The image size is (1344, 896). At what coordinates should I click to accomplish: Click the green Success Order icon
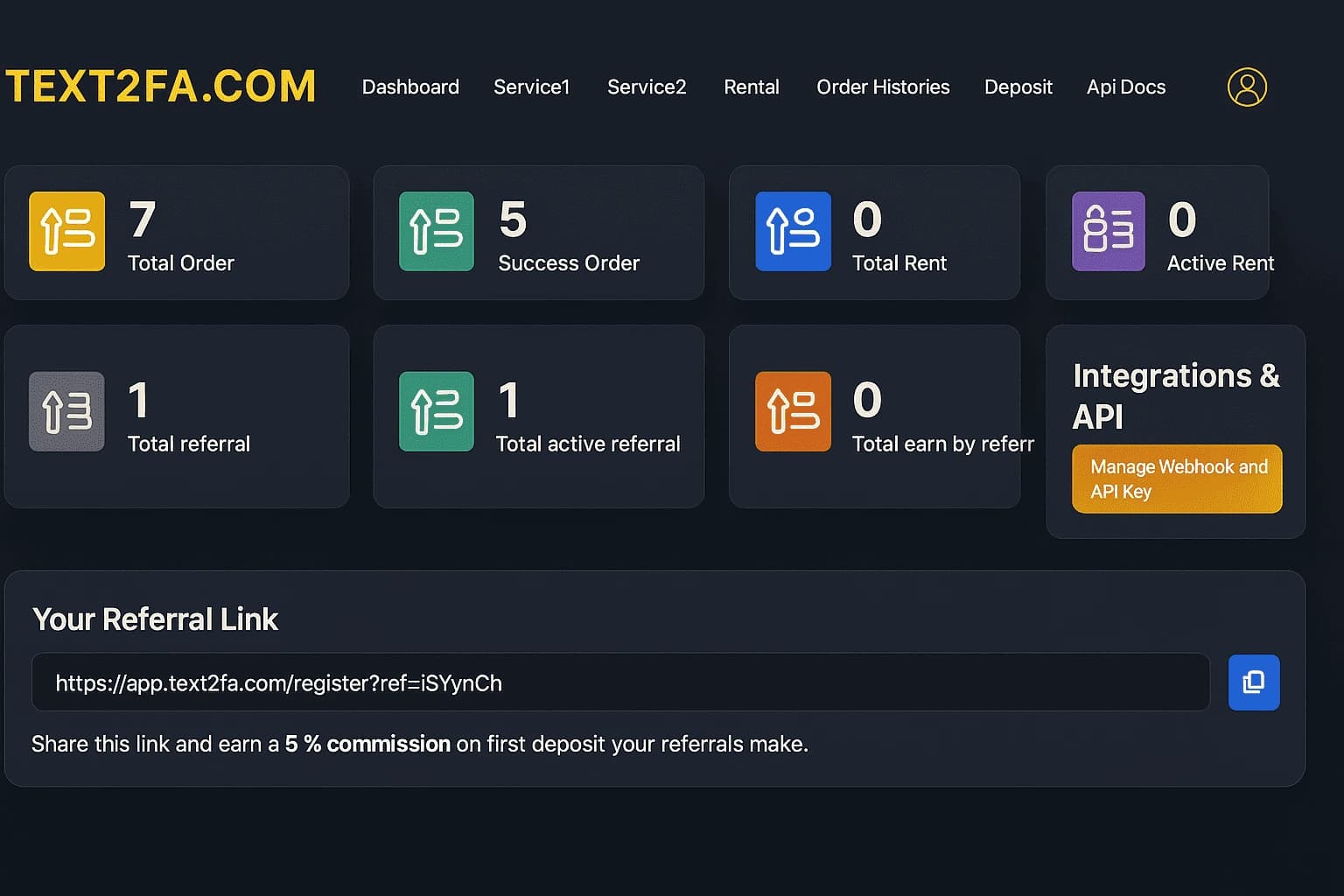coord(437,231)
